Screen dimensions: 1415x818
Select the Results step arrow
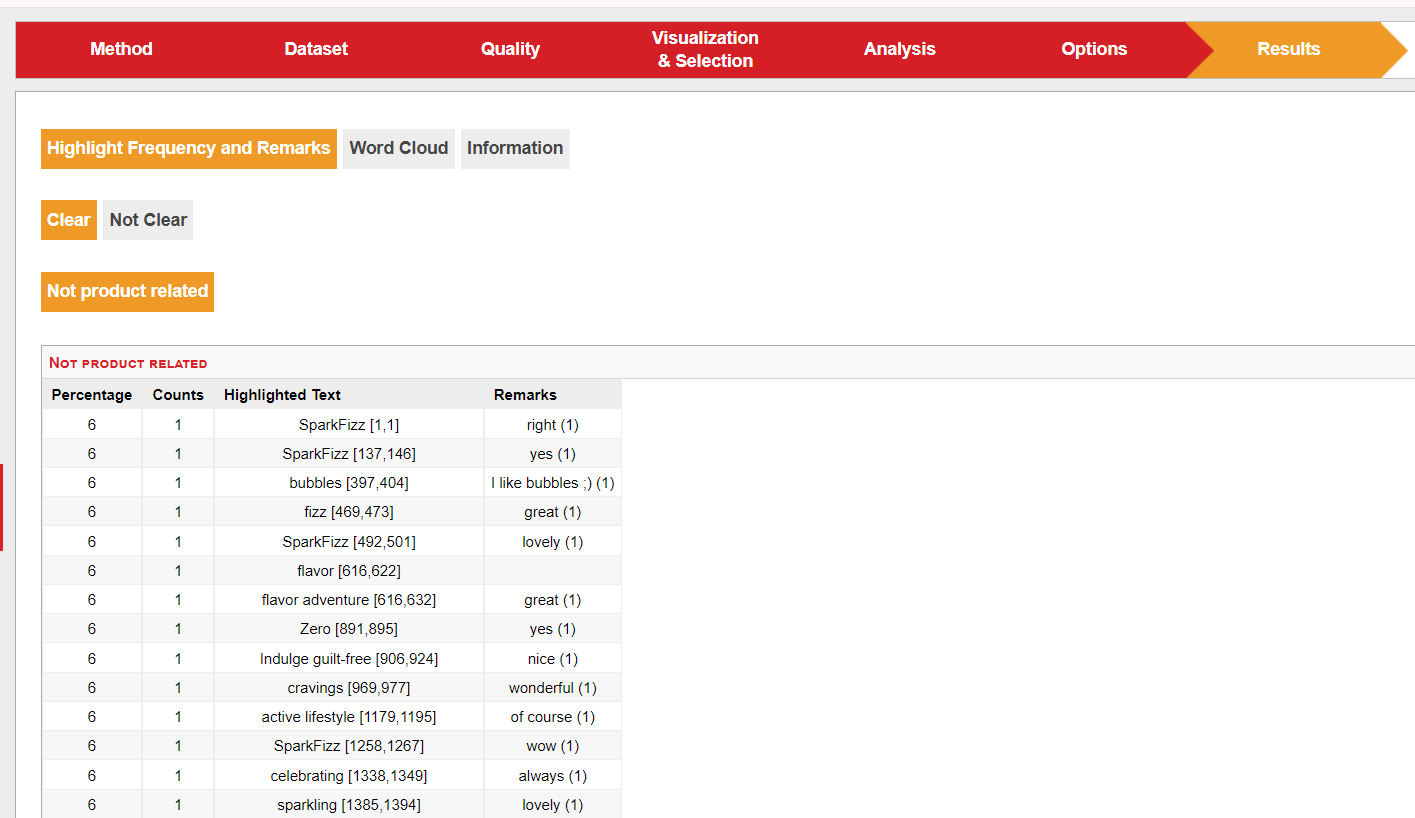(1288, 49)
